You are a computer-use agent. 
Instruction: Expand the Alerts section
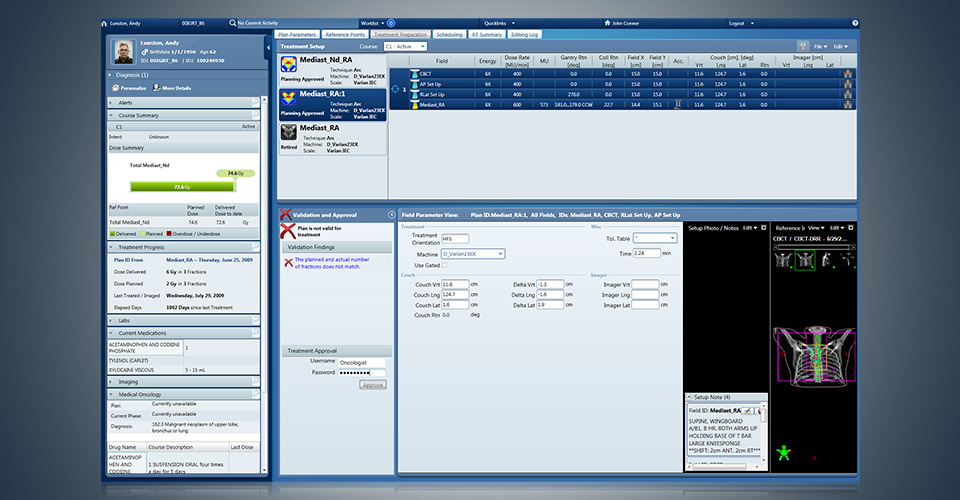click(111, 103)
